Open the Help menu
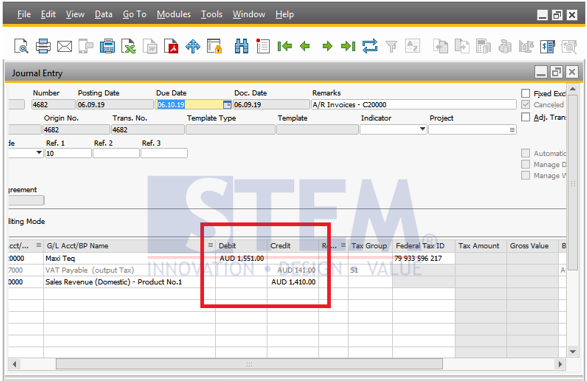This screenshot has height=381, width=587. pyautogui.click(x=285, y=14)
